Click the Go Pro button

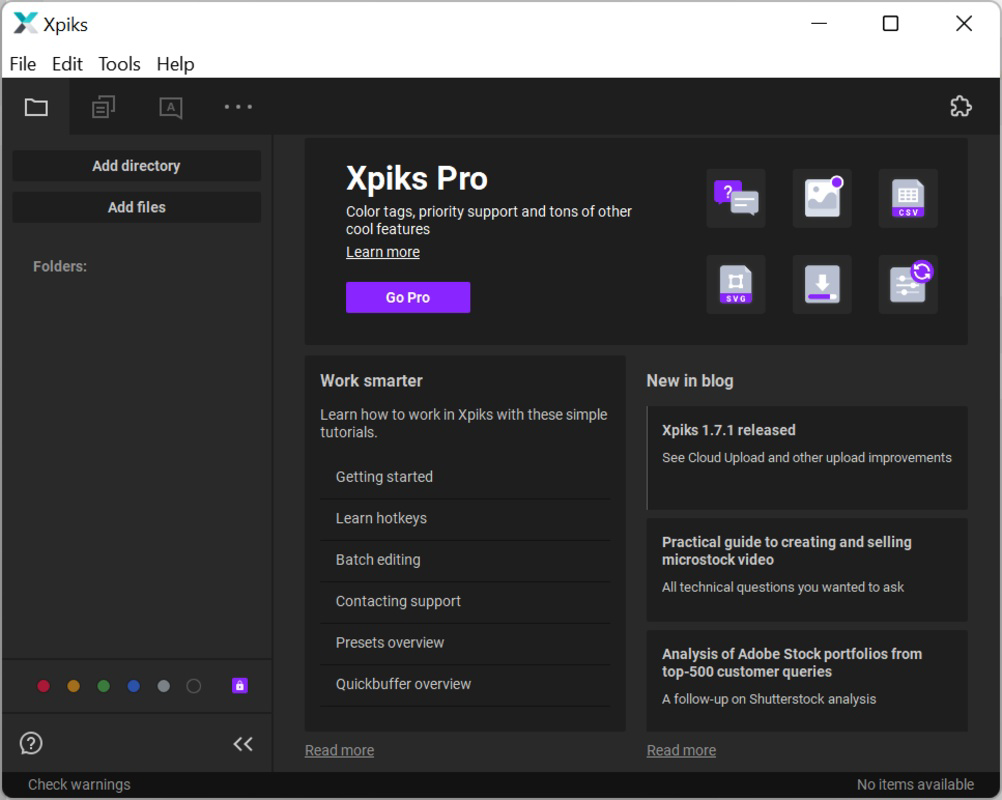tap(408, 297)
